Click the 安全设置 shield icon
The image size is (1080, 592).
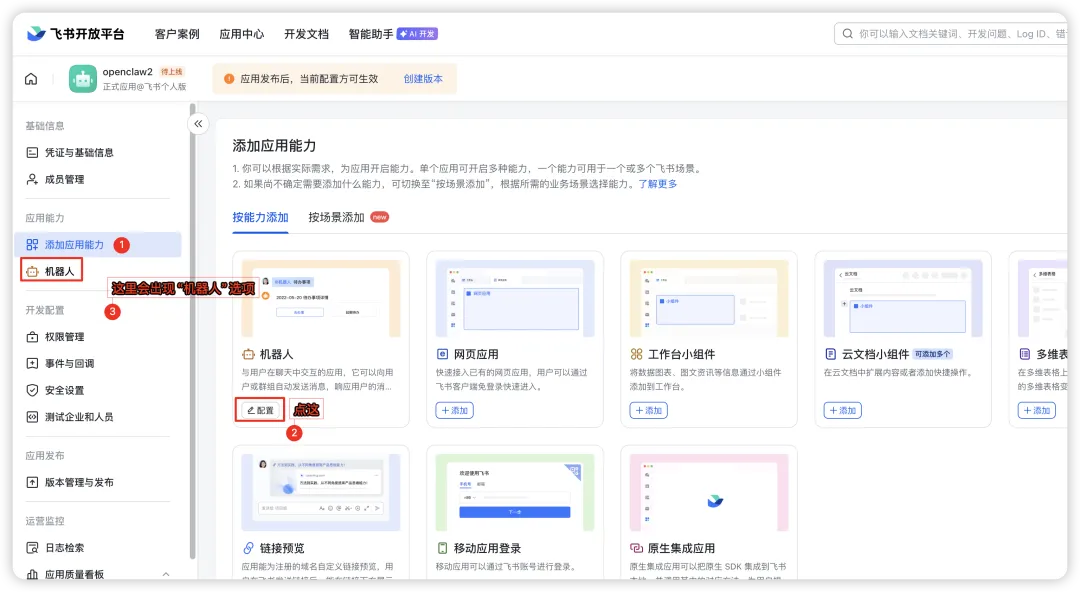(32, 390)
